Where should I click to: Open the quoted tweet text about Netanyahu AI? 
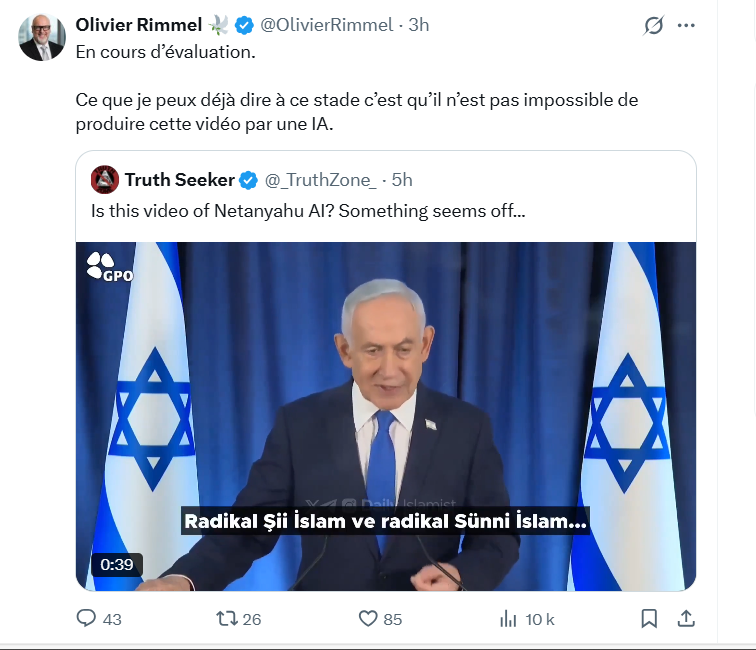coord(307,212)
